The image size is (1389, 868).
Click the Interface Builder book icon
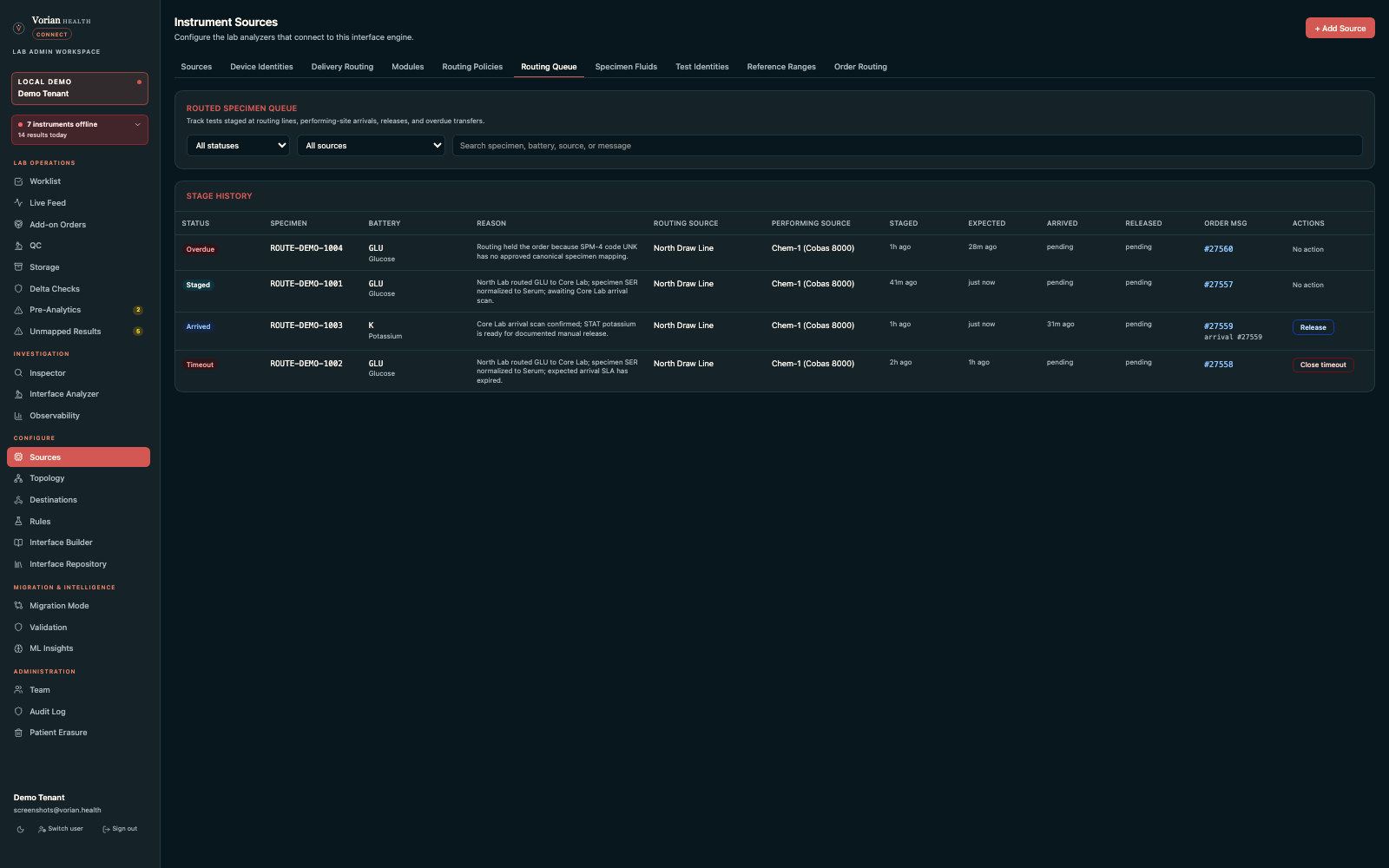click(18, 542)
